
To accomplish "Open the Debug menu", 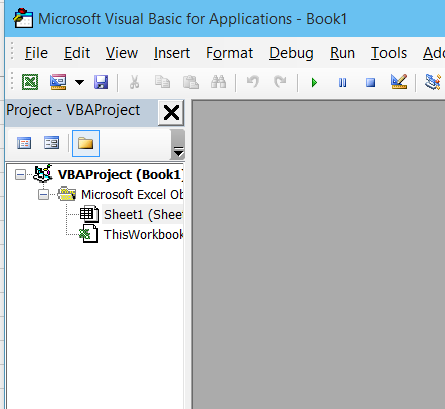I will (x=291, y=53).
